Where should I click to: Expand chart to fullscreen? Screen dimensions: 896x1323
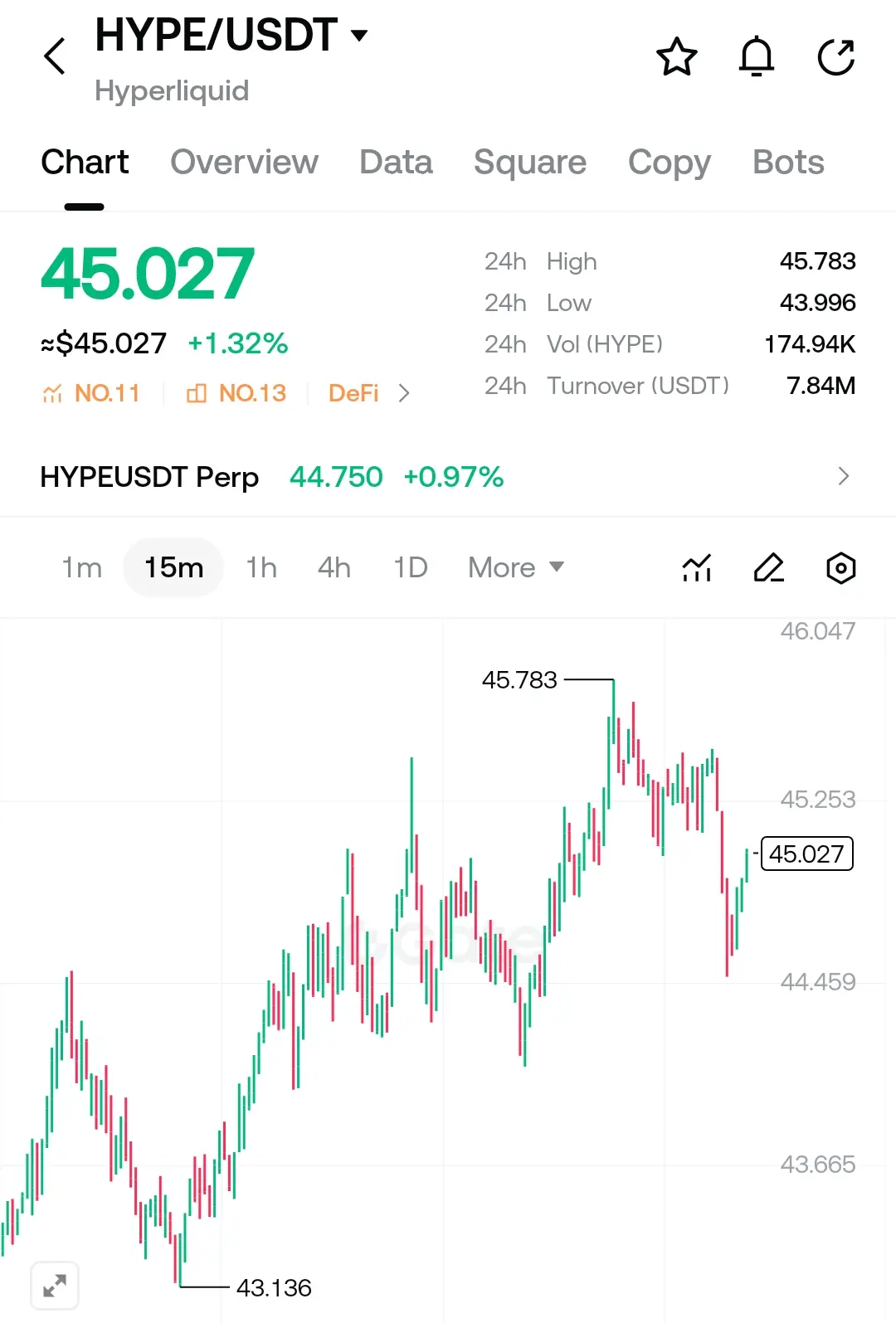[x=55, y=1286]
